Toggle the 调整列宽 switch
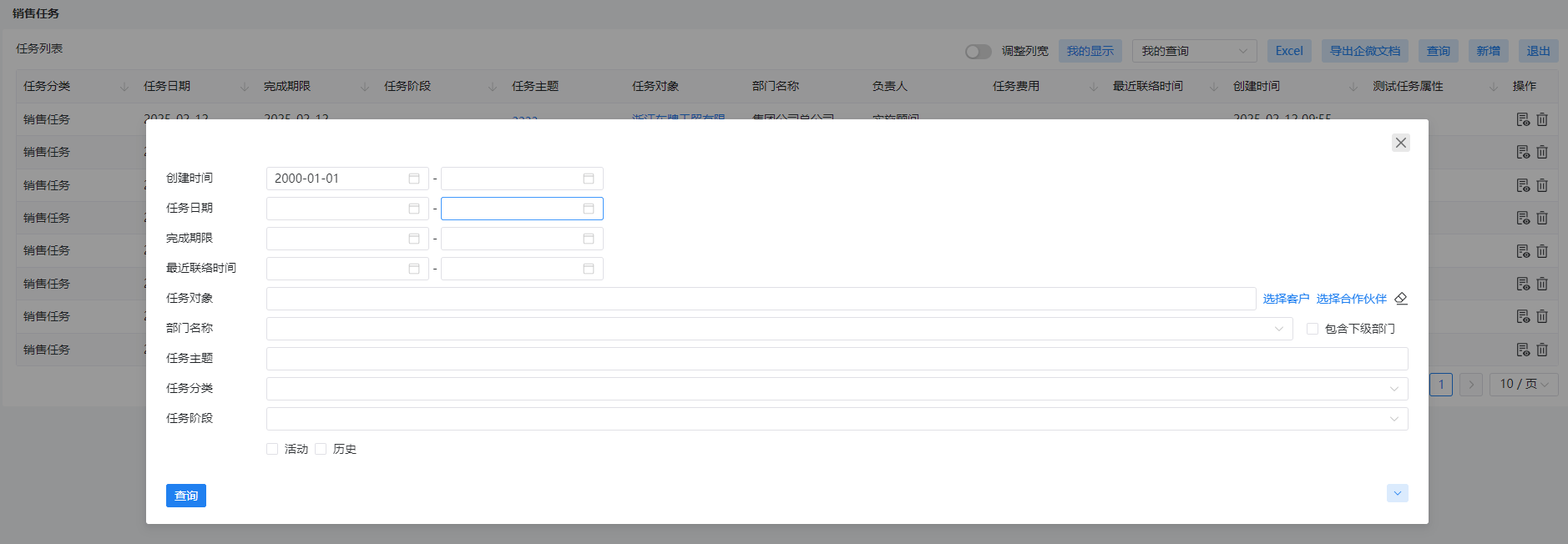 (x=978, y=52)
